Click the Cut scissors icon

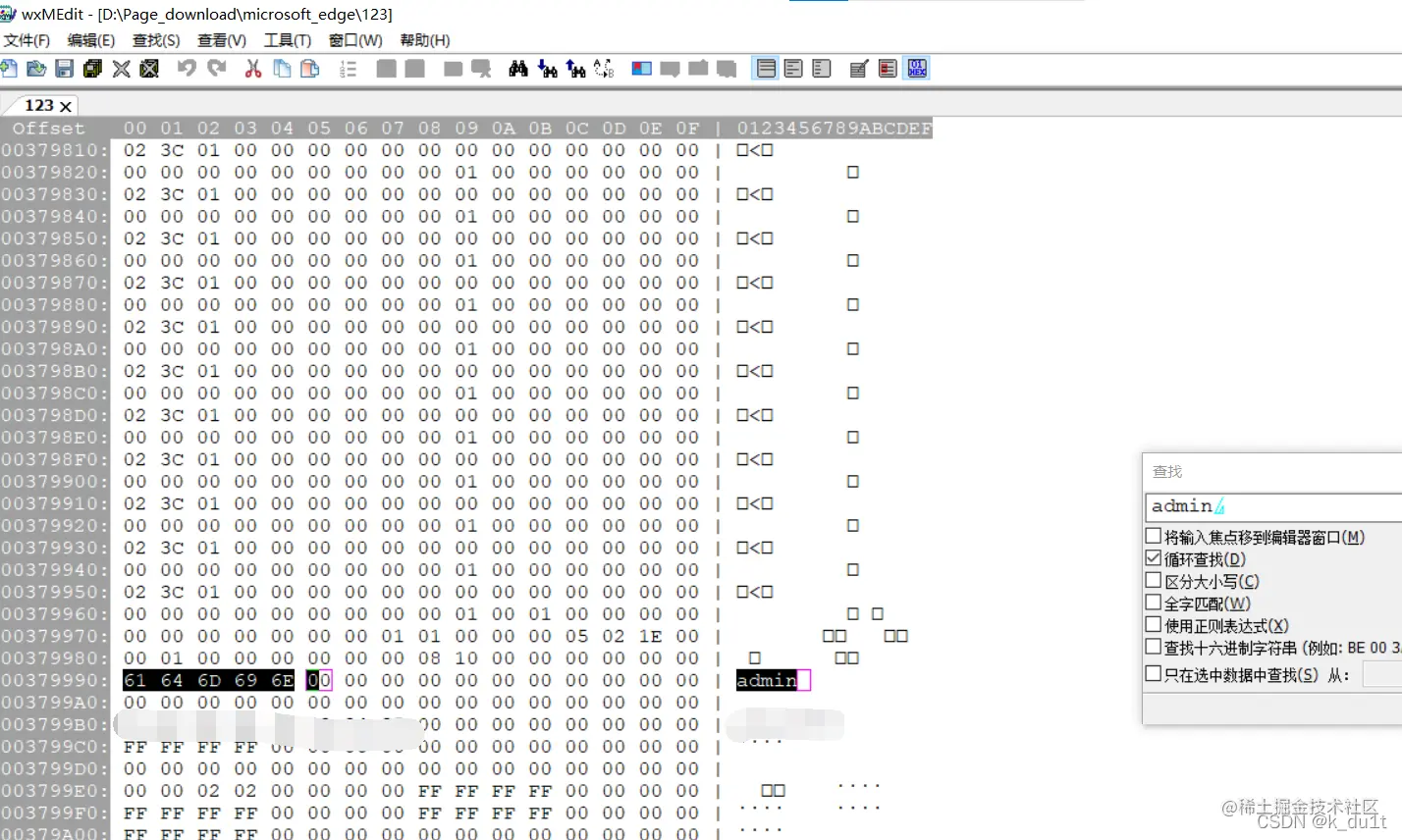[253, 68]
